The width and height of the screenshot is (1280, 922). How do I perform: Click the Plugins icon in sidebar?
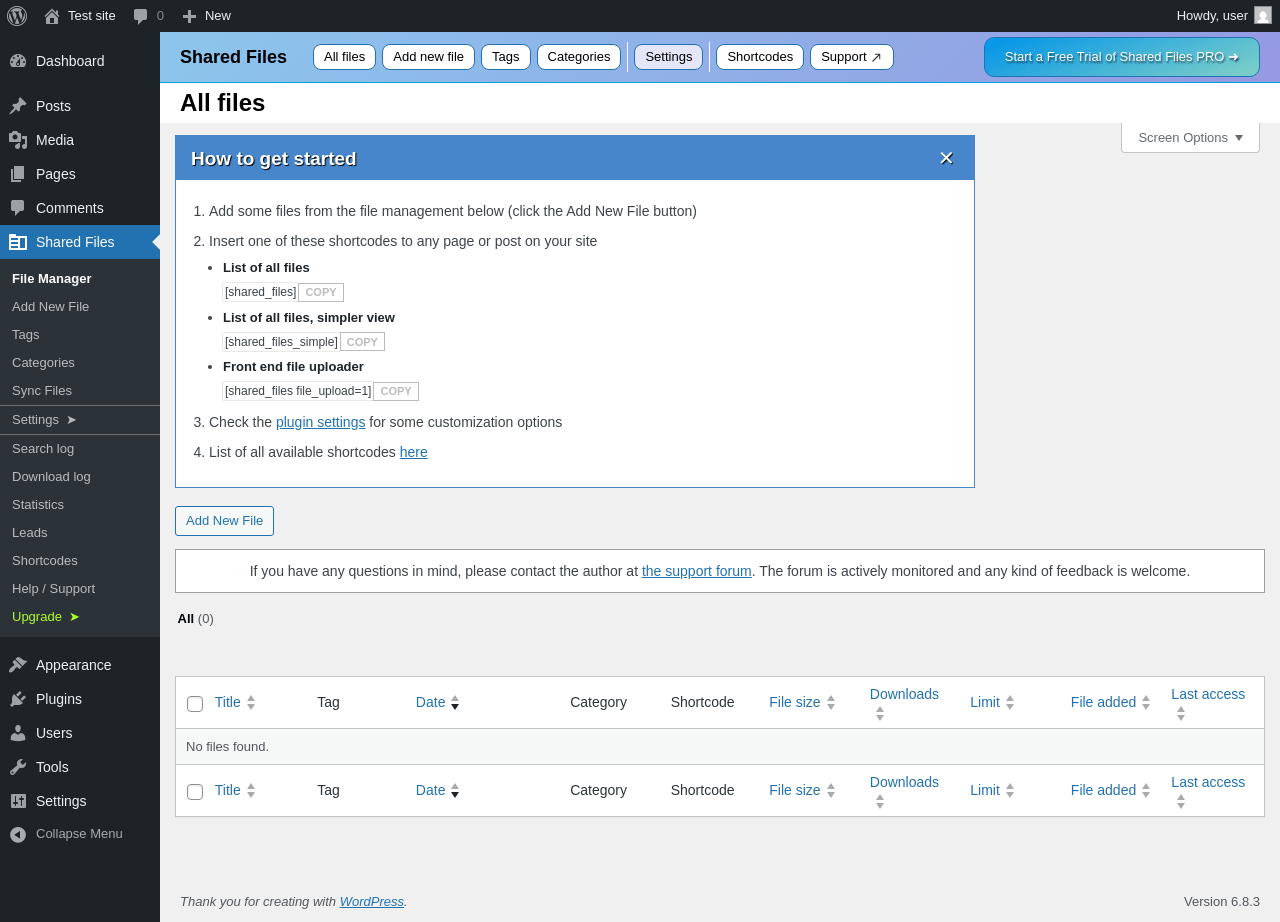coord(18,699)
